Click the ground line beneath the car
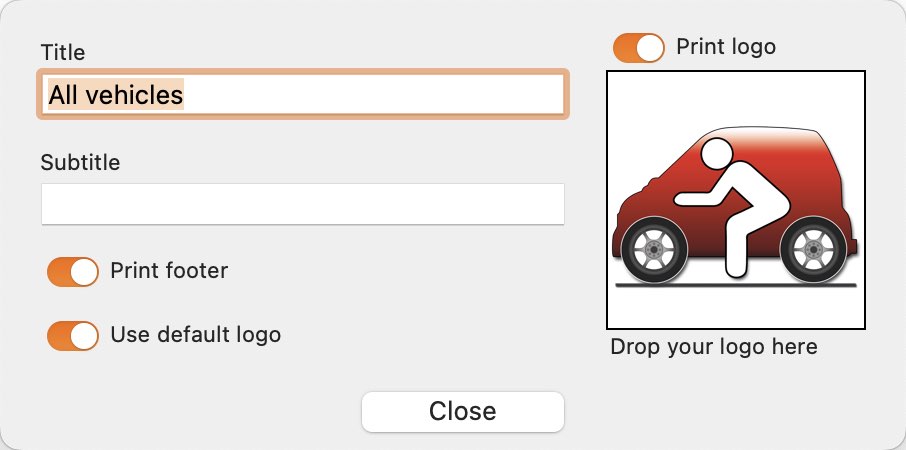Screen dimensions: 906x450 [x=736, y=285]
